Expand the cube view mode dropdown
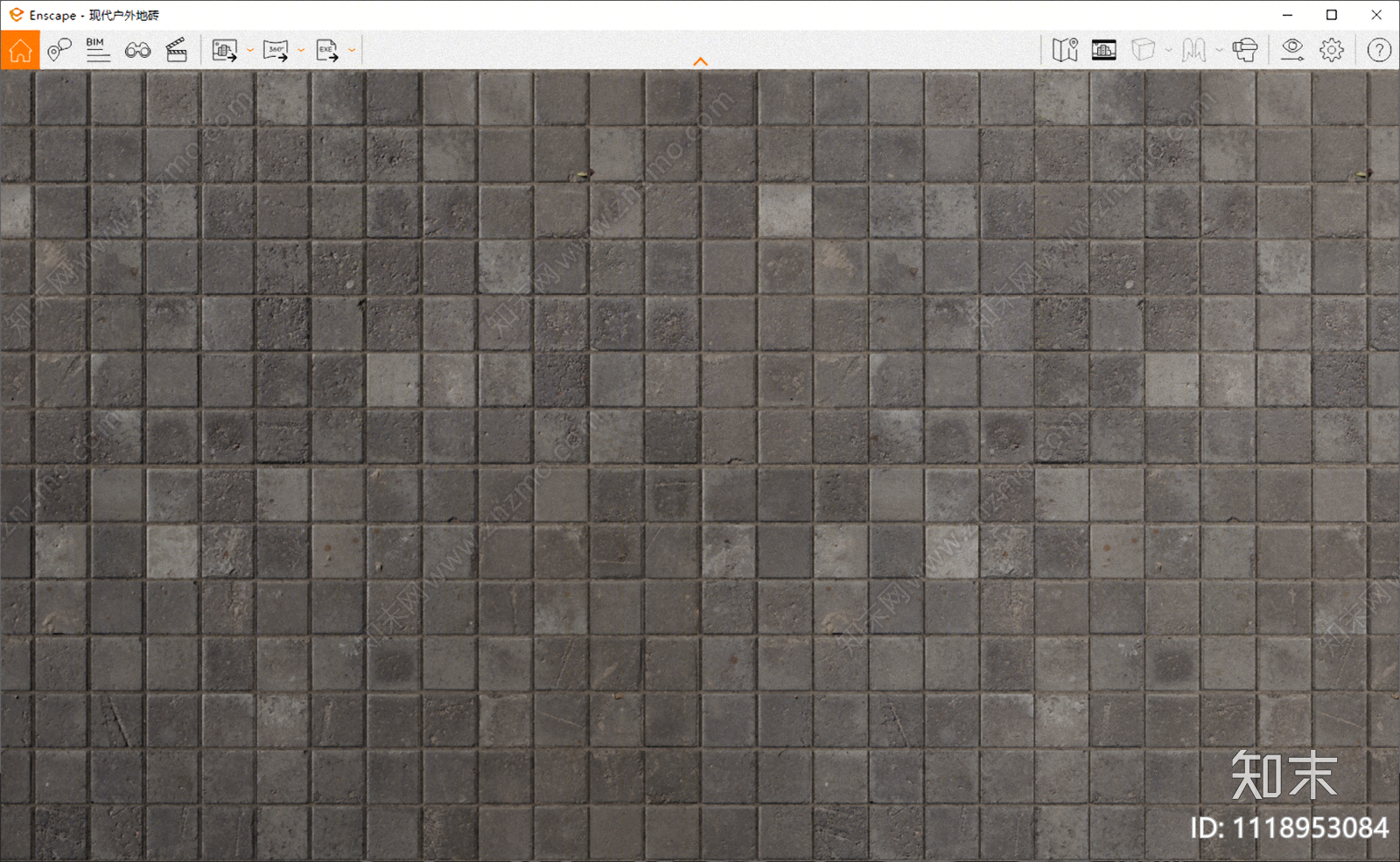Image resolution: width=1400 pixels, height=862 pixels. click(x=1168, y=51)
